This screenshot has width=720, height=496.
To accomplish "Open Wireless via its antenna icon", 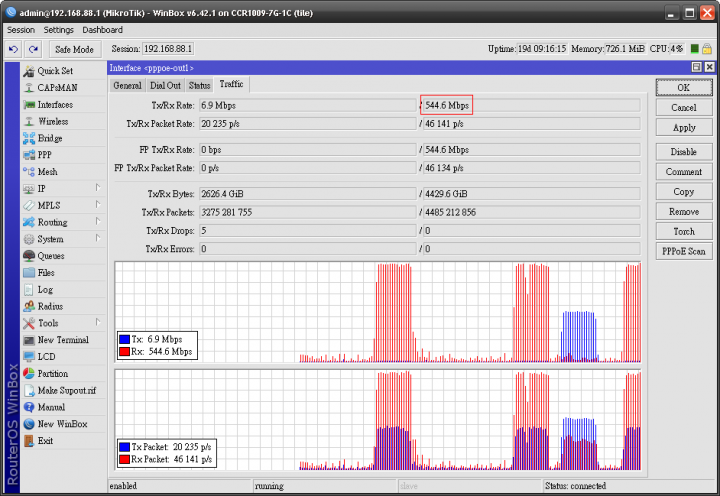I will (29, 121).
